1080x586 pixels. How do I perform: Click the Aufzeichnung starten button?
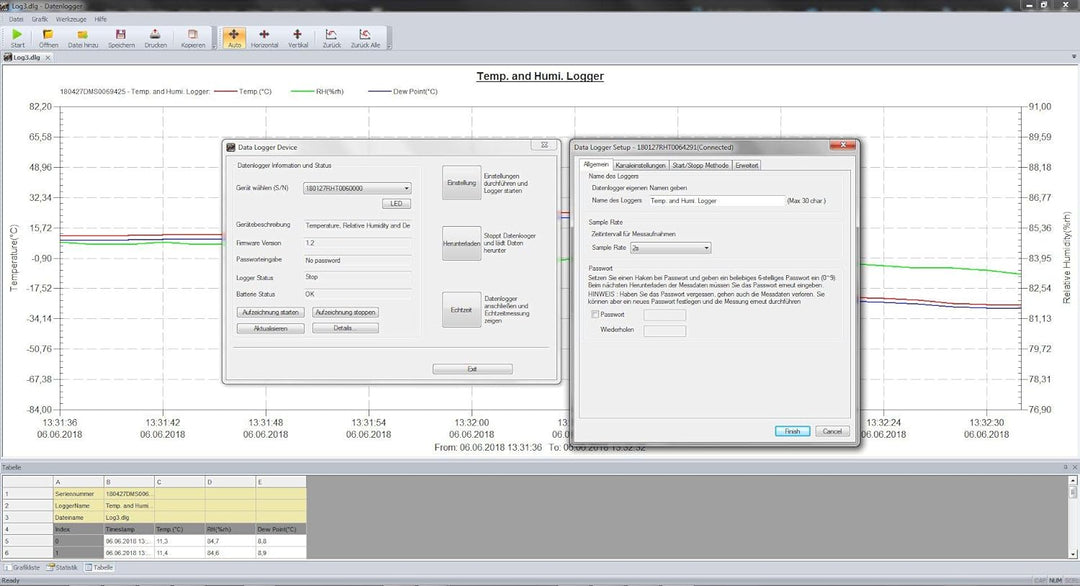[270, 312]
